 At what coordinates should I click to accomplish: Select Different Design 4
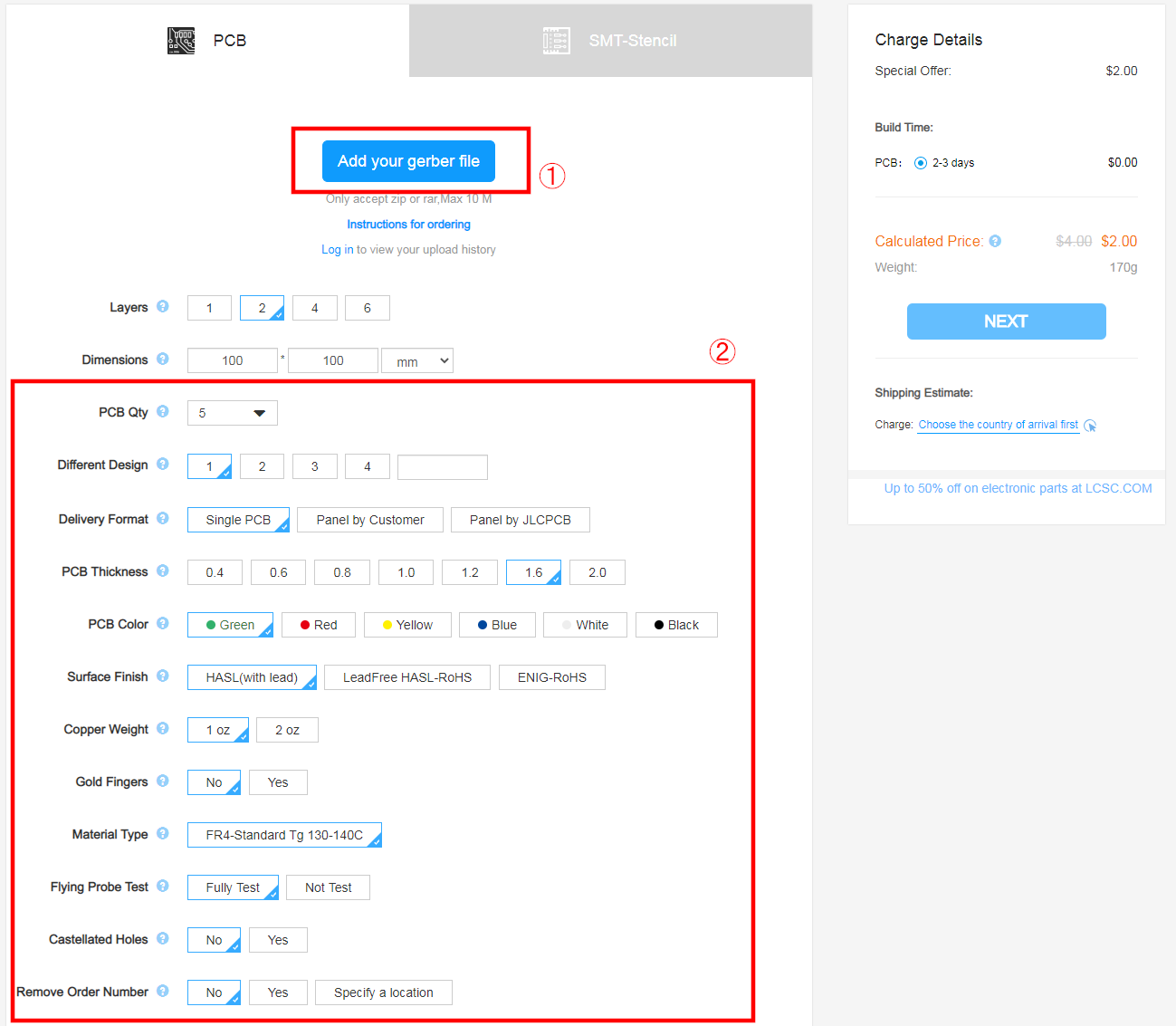pyautogui.click(x=368, y=466)
